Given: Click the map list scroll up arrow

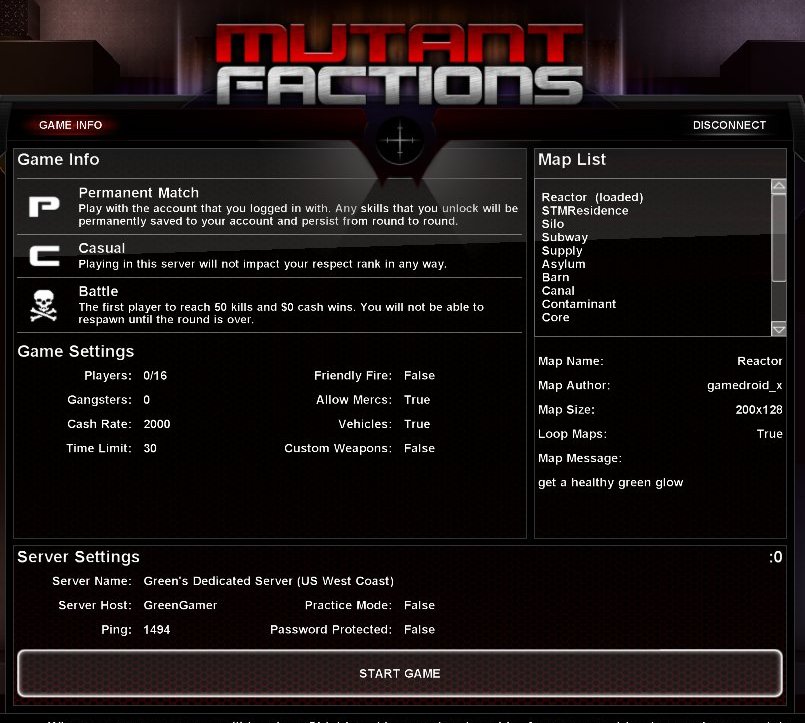Looking at the screenshot, I should pyautogui.click(x=778, y=186).
